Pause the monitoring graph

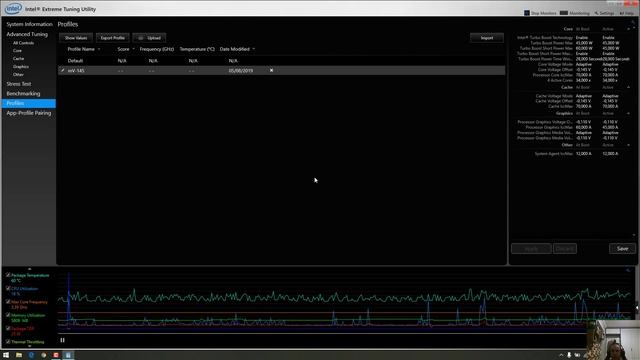62,340
